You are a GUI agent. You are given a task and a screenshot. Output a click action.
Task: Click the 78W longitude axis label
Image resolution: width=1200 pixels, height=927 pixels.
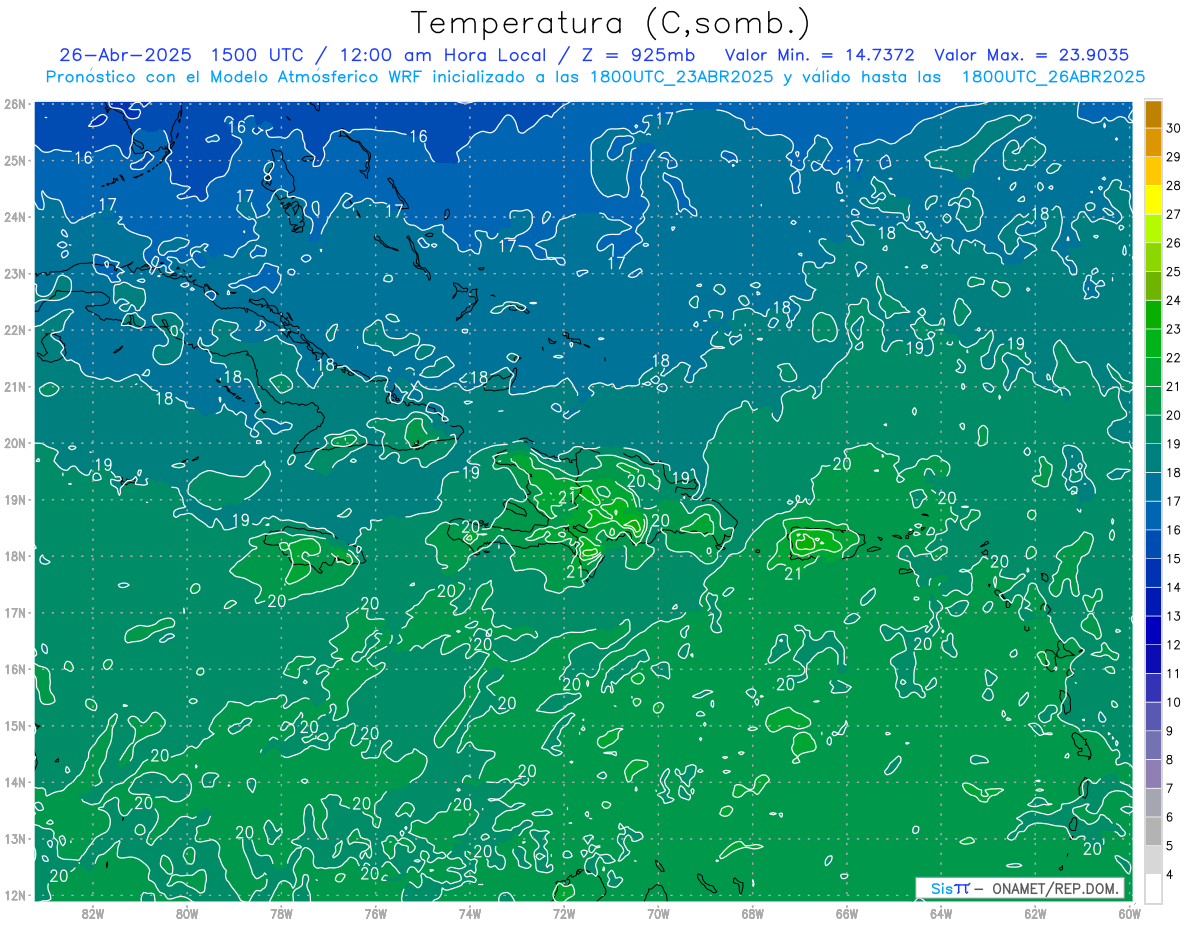281,913
